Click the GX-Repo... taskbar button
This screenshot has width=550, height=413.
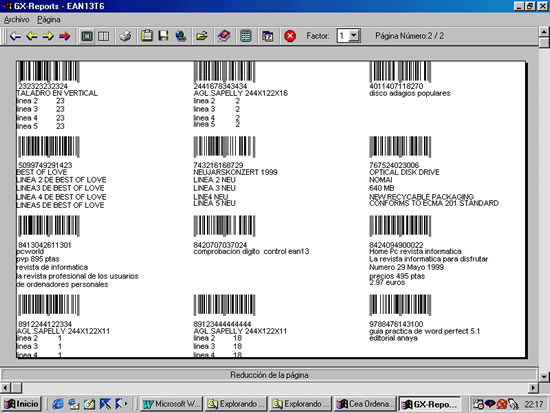tap(430, 404)
